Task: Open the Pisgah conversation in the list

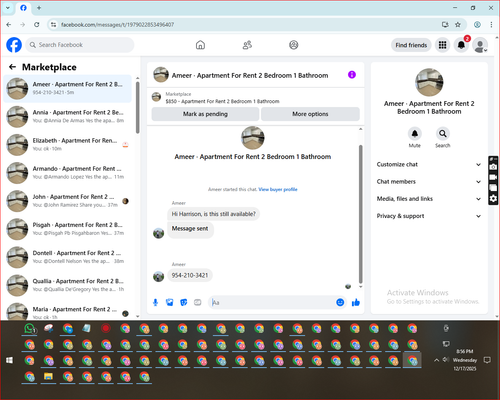Action: 67,229
